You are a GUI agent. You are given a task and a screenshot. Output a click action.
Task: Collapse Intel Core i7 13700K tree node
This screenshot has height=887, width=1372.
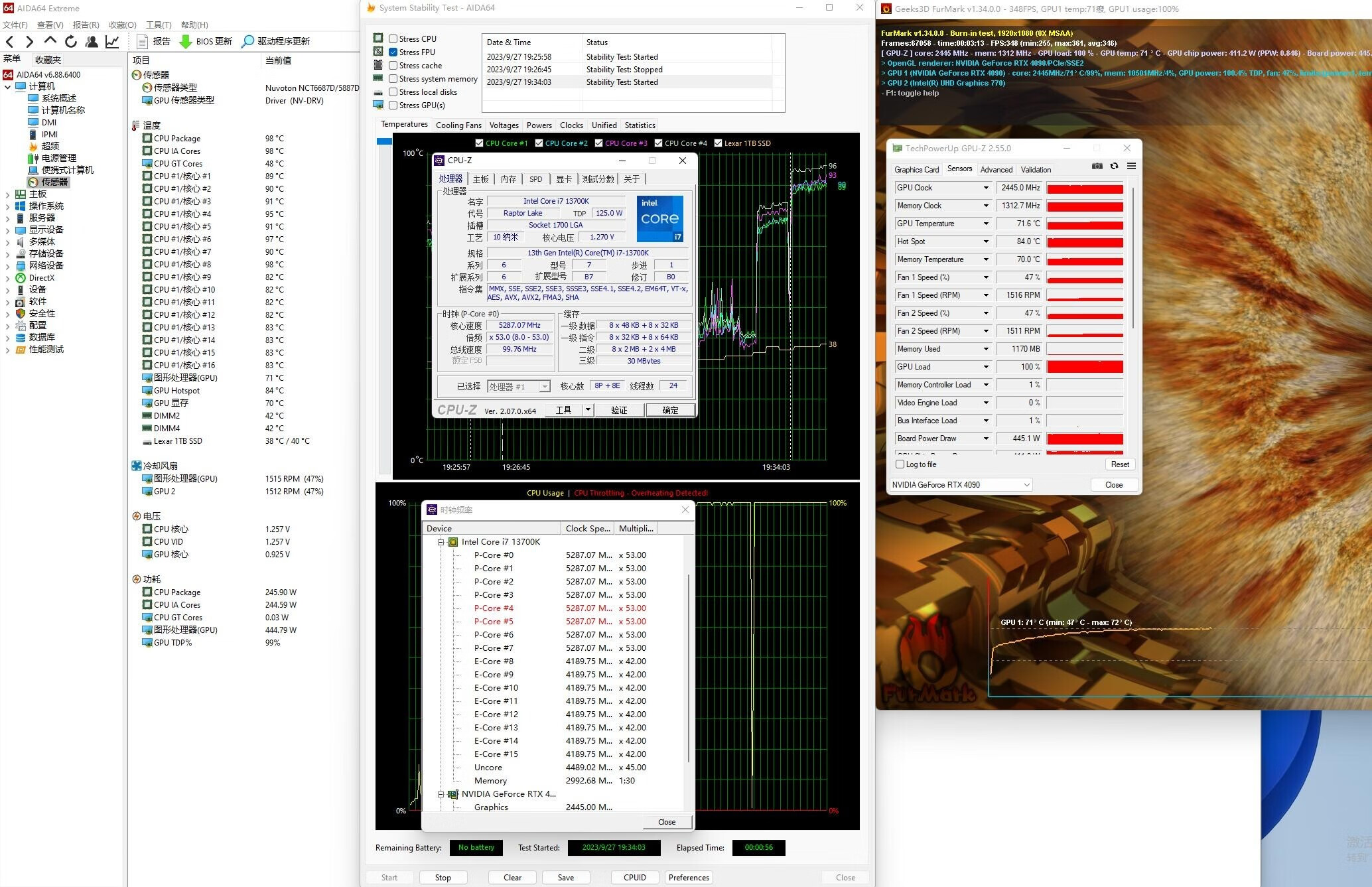[x=441, y=542]
